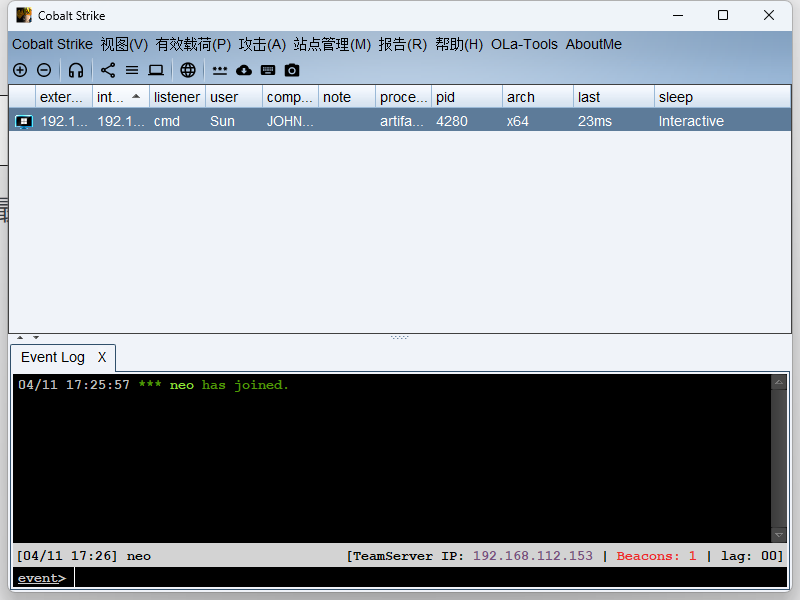
Task: Select the 'artifa...' process cell
Action: pyautogui.click(x=402, y=121)
